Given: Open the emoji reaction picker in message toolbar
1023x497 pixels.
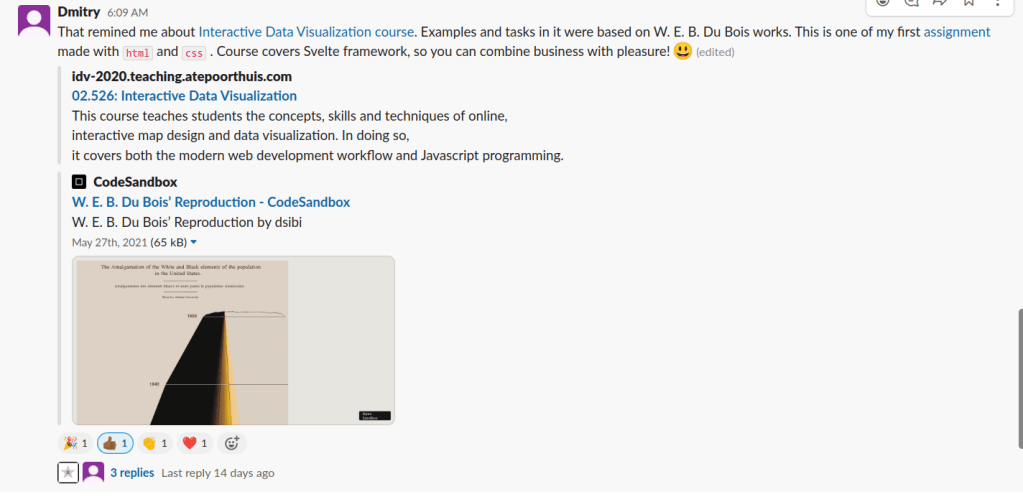Looking at the screenshot, I should click(883, 3).
